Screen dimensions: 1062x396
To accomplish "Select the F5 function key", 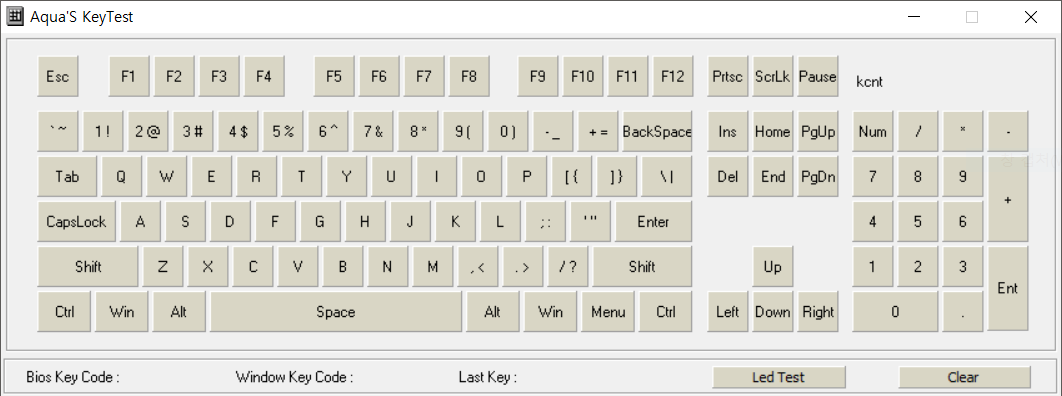I will click(334, 76).
